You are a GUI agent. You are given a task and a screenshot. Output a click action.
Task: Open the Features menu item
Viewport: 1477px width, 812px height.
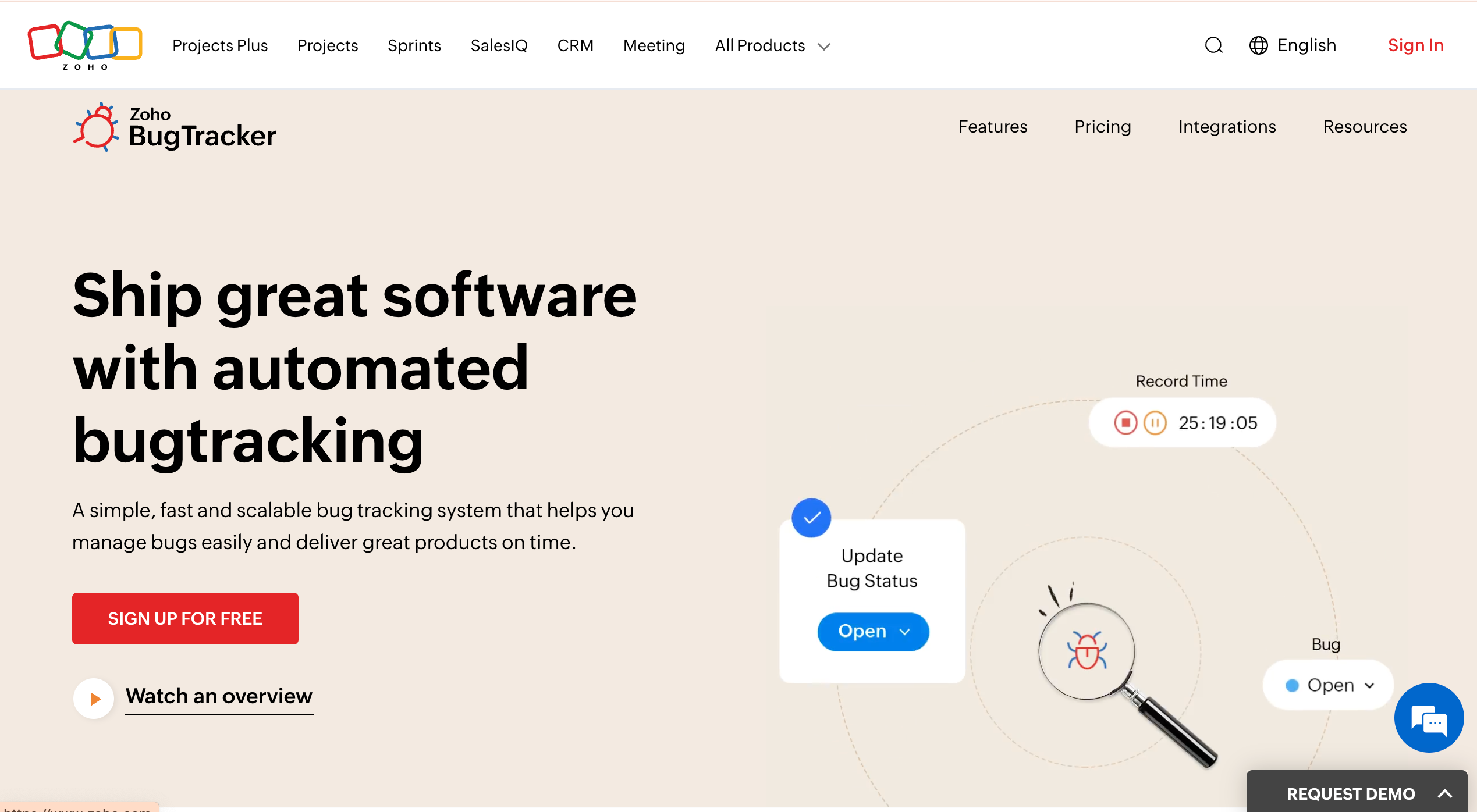[993, 127]
